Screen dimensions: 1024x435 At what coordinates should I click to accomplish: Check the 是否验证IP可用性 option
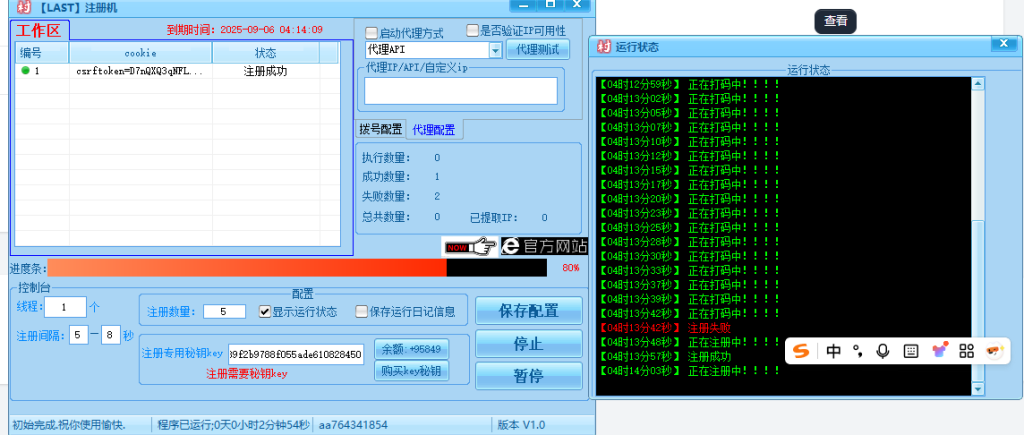(473, 31)
